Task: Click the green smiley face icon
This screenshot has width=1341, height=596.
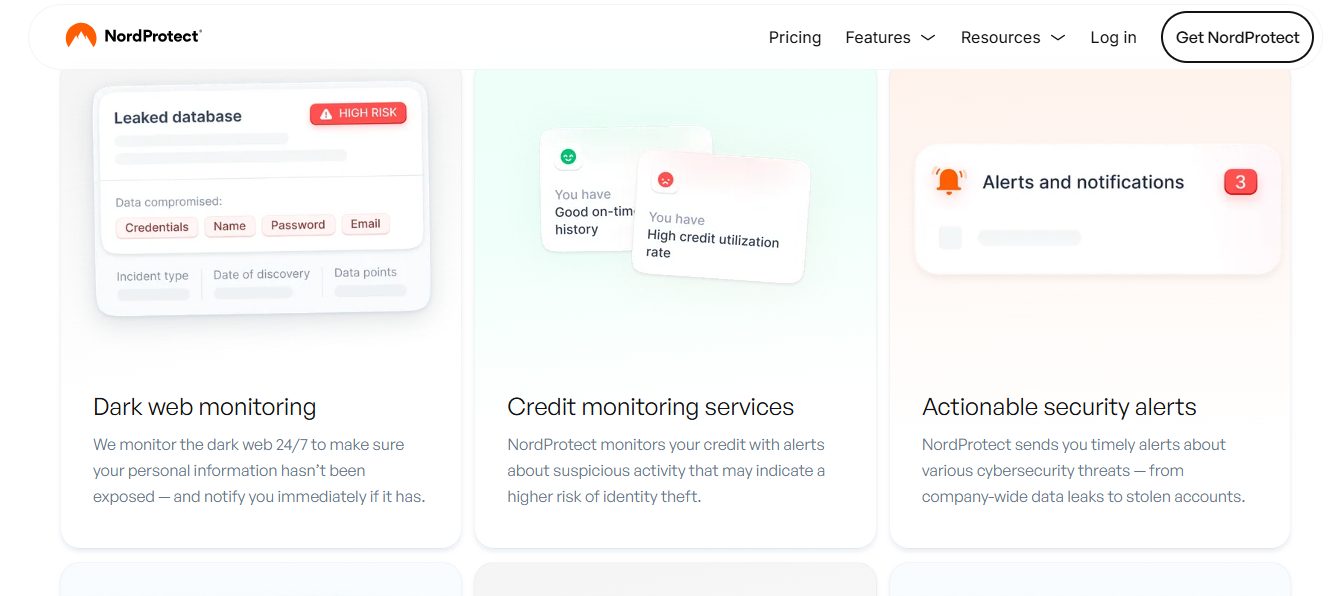Action: point(568,156)
